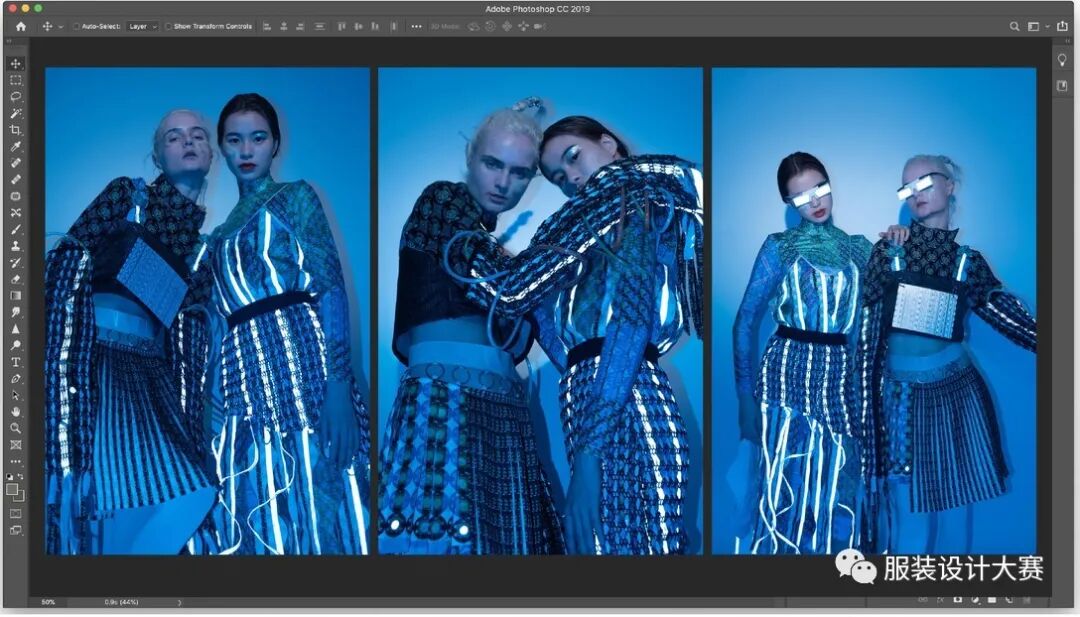Viewport: 1080px width, 617px height.
Task: Select the Clone Stamp tool
Action: (15, 246)
